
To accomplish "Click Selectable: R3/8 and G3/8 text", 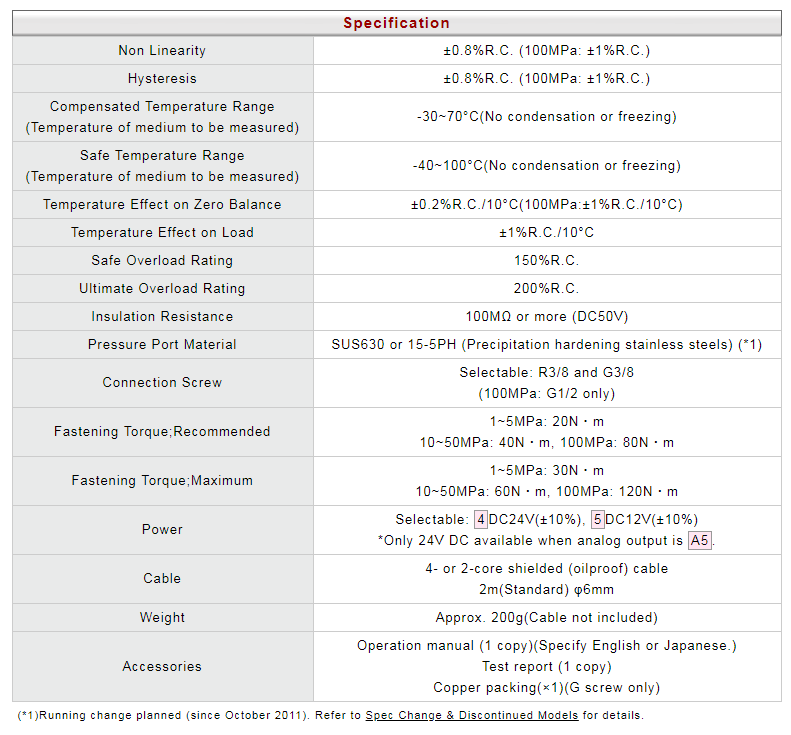I will (547, 372).
